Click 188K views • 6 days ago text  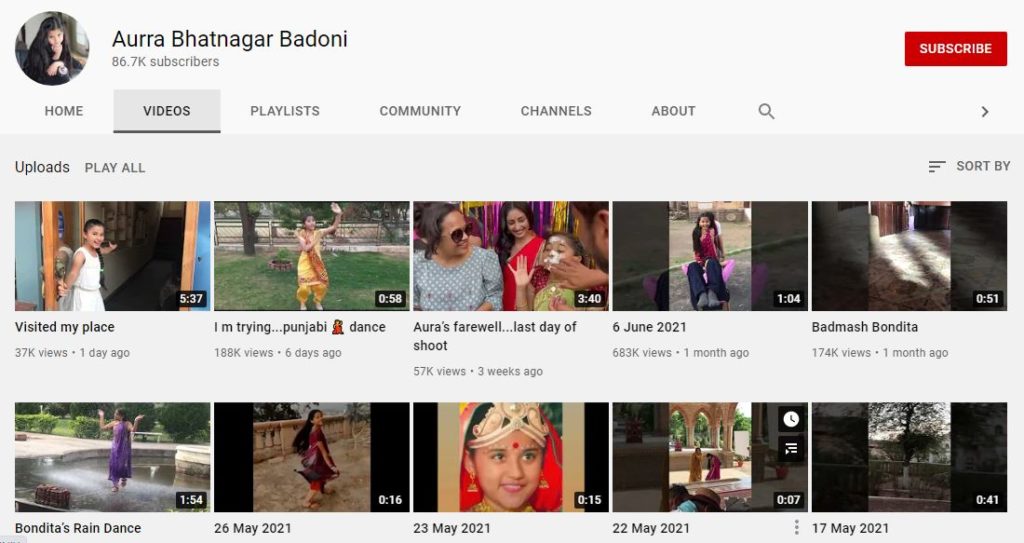[x=278, y=353]
